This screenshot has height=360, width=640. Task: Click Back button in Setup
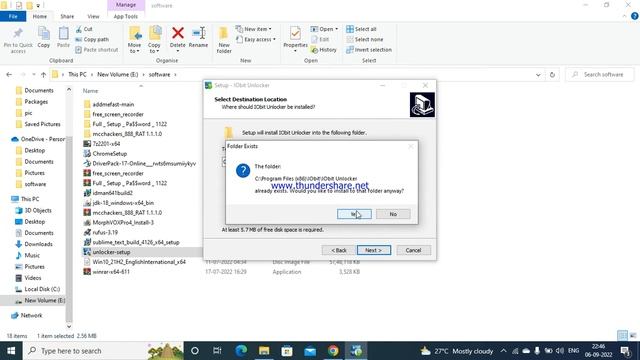(x=338, y=250)
